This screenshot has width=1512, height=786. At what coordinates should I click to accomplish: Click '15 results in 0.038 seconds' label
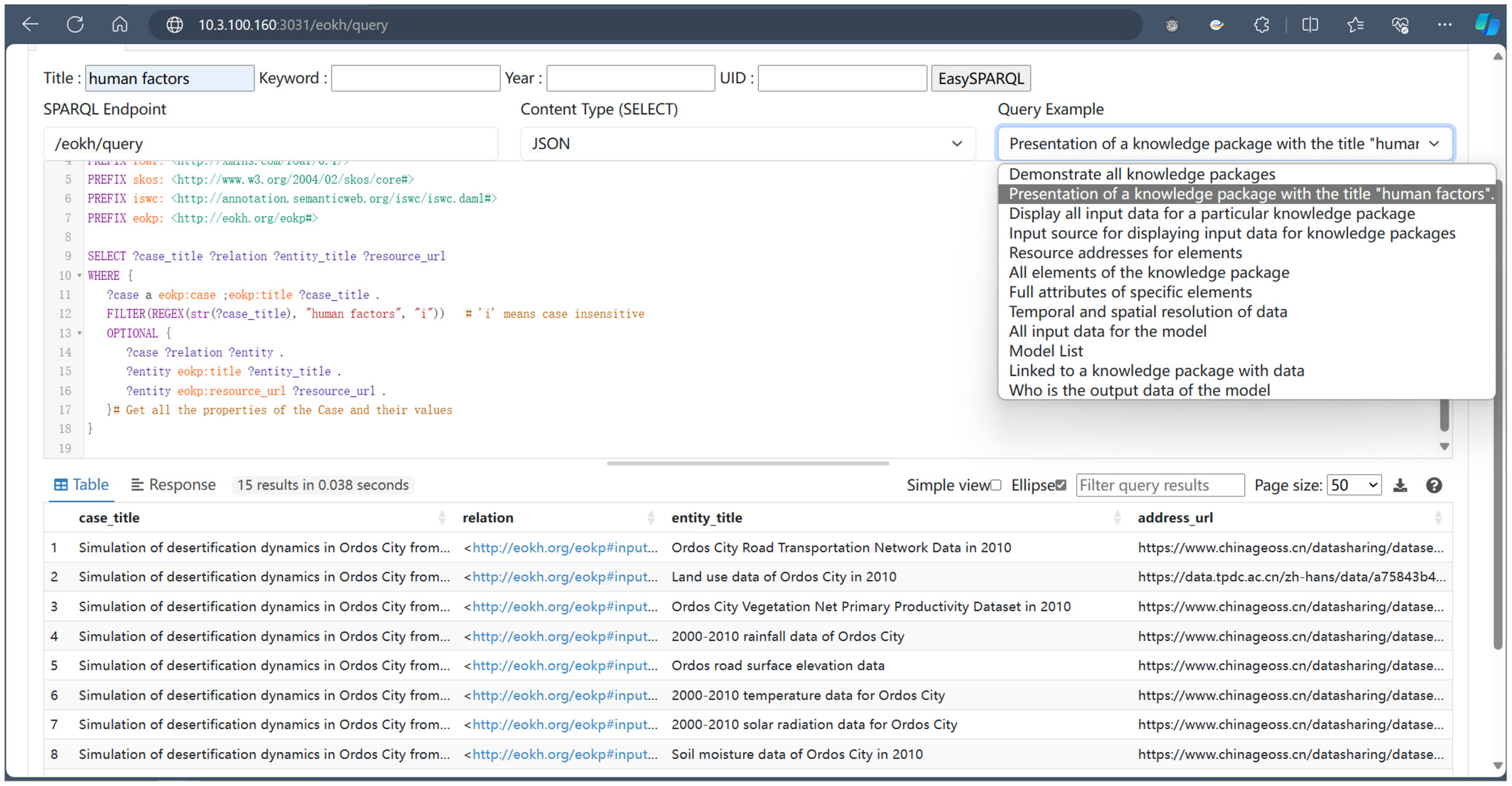coord(323,485)
